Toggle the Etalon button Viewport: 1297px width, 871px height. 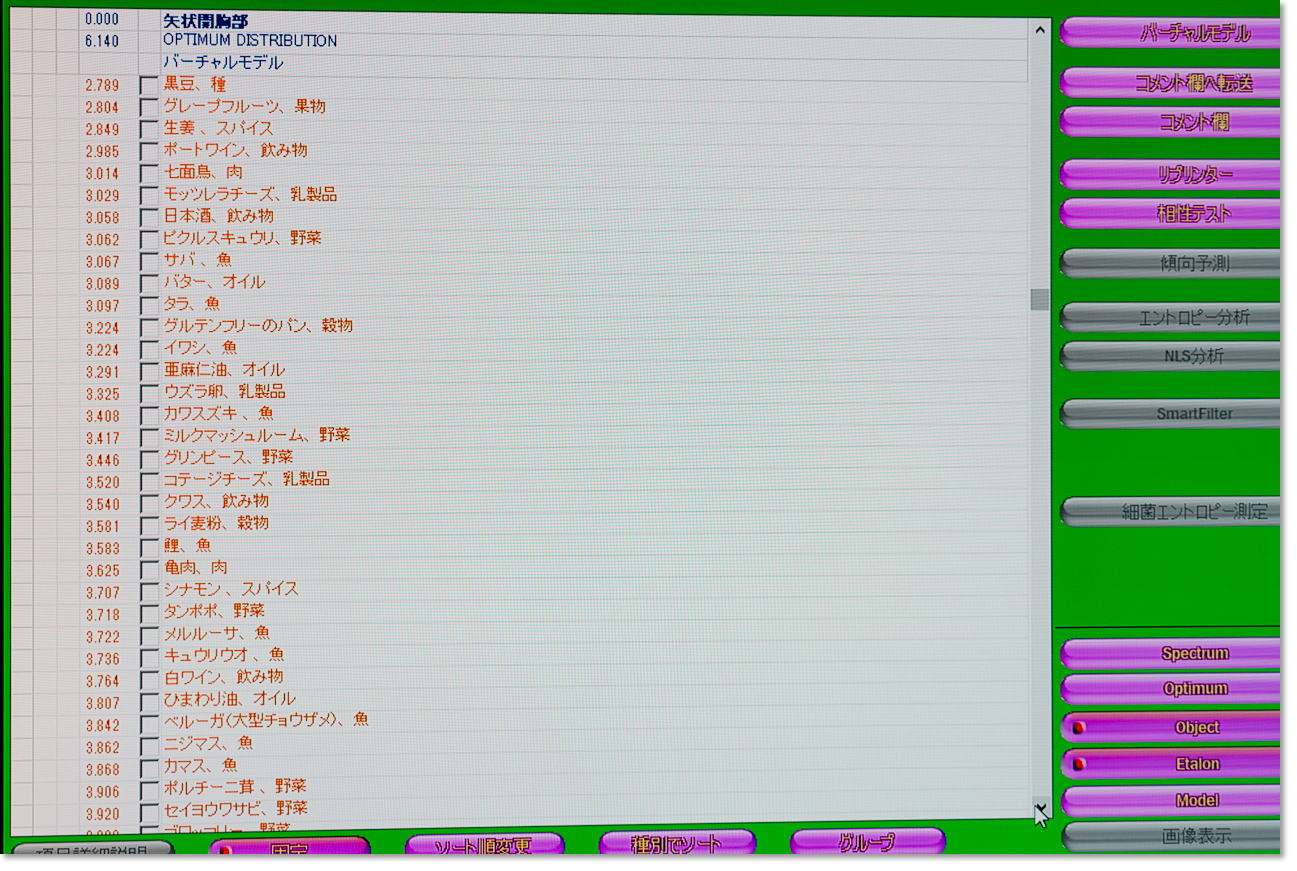click(1171, 764)
